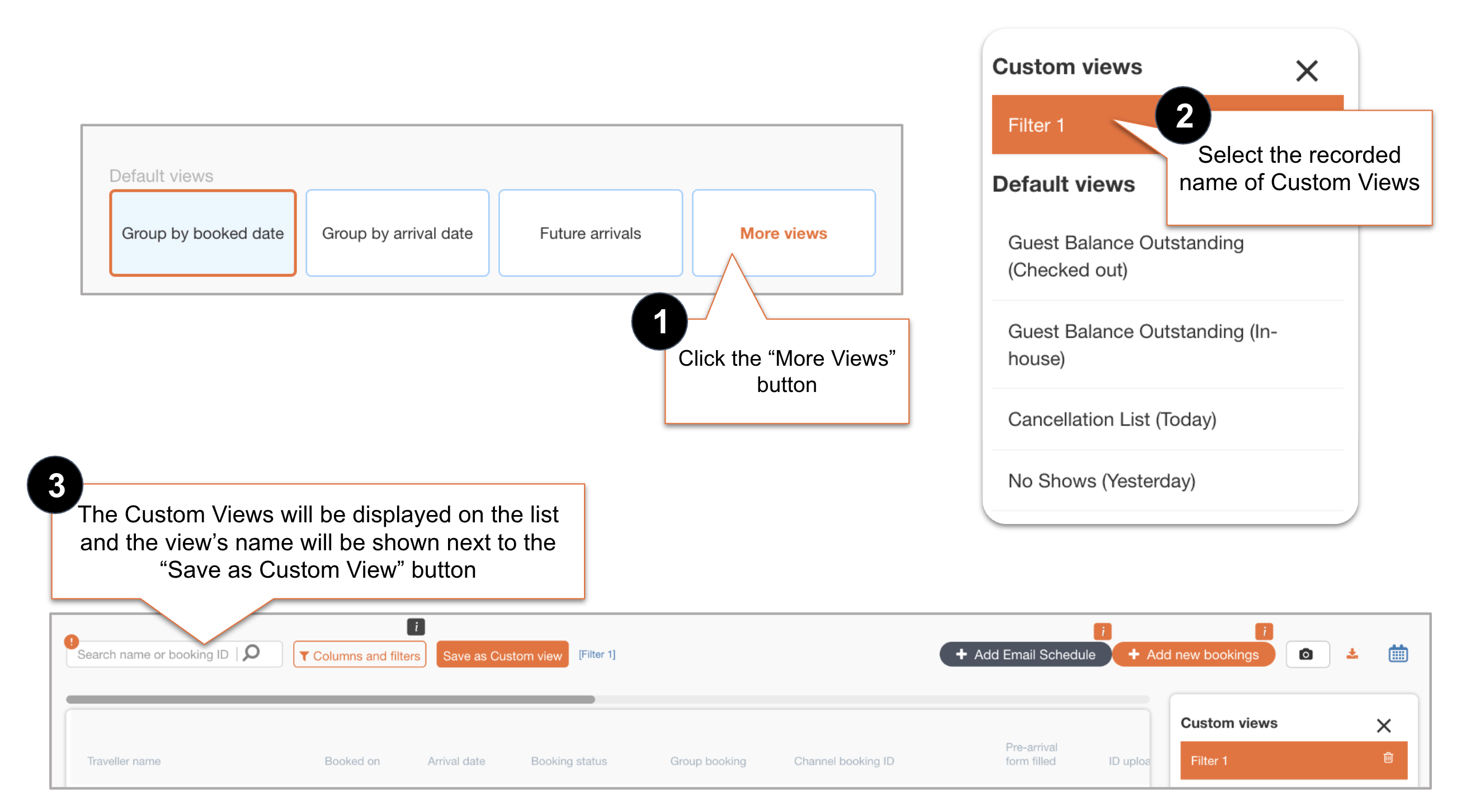Screen dimensions: 1461x812
Task: Click info icon above Add new bookings
Action: pos(1264,631)
